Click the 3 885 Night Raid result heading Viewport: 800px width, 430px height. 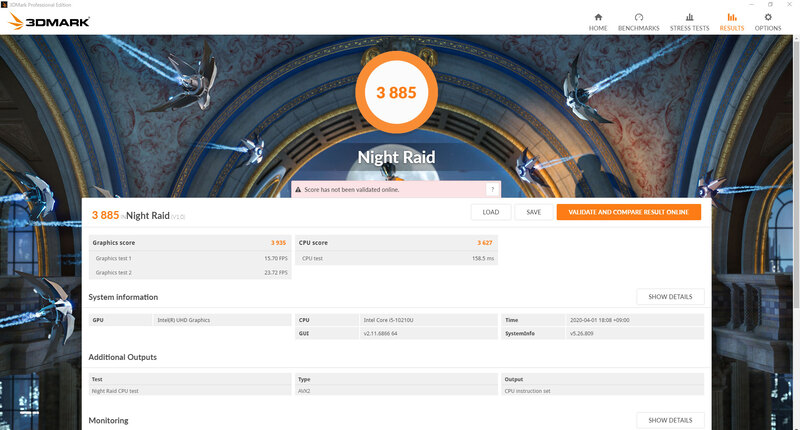tap(138, 215)
